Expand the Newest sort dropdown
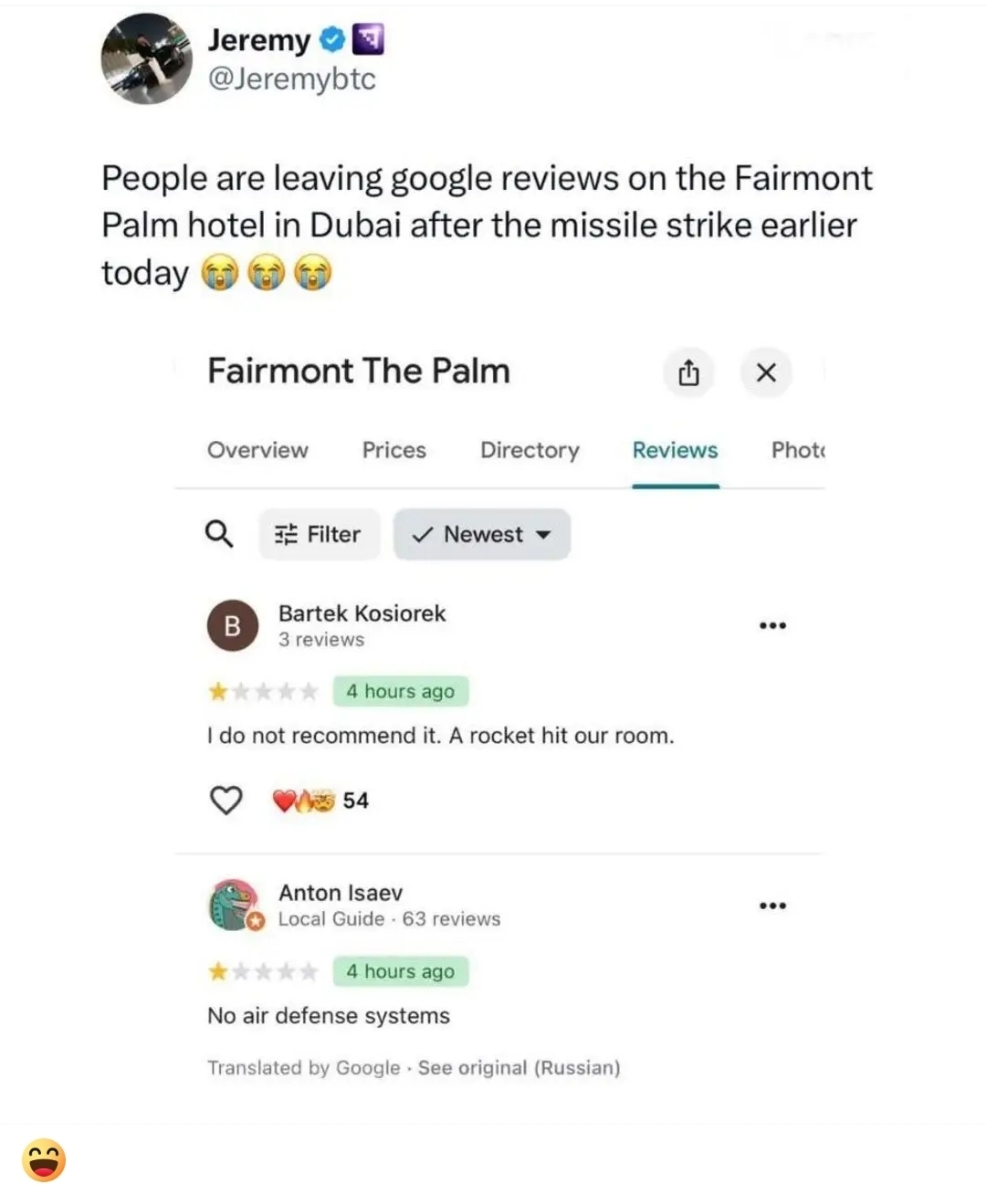Screen dimensions: 986x1204 tap(482, 534)
